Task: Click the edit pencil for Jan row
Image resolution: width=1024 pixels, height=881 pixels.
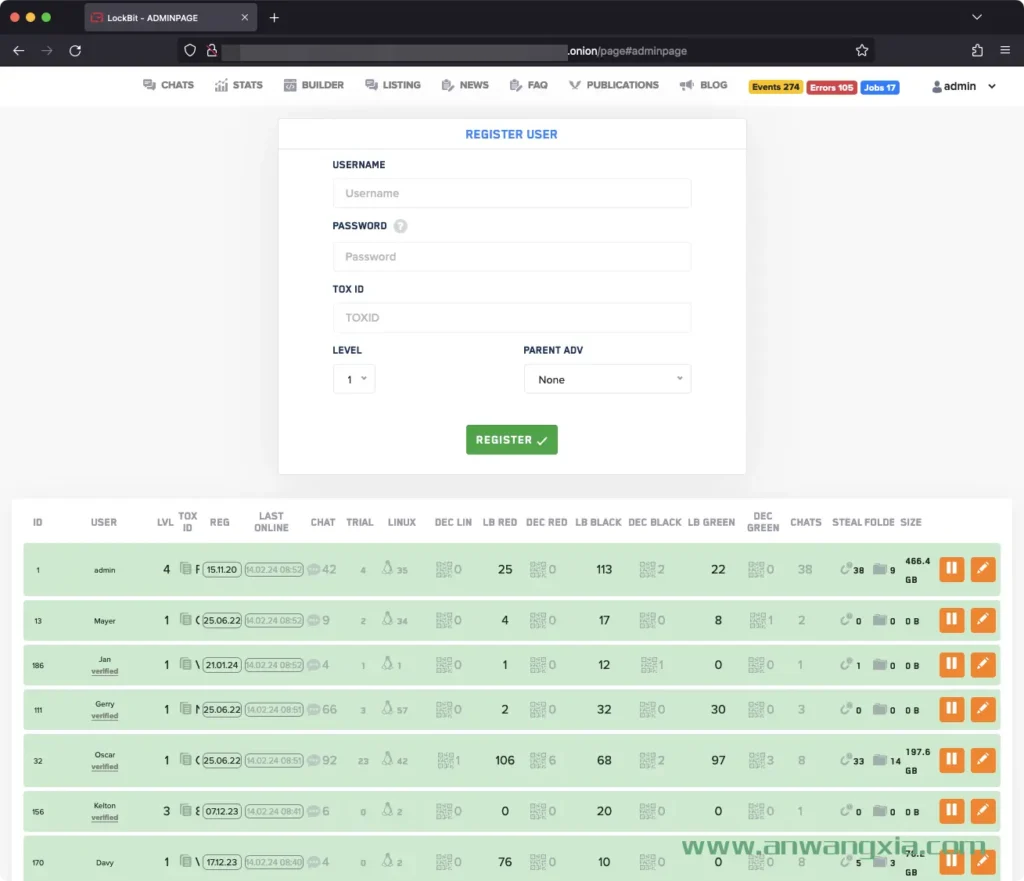Action: coord(983,664)
